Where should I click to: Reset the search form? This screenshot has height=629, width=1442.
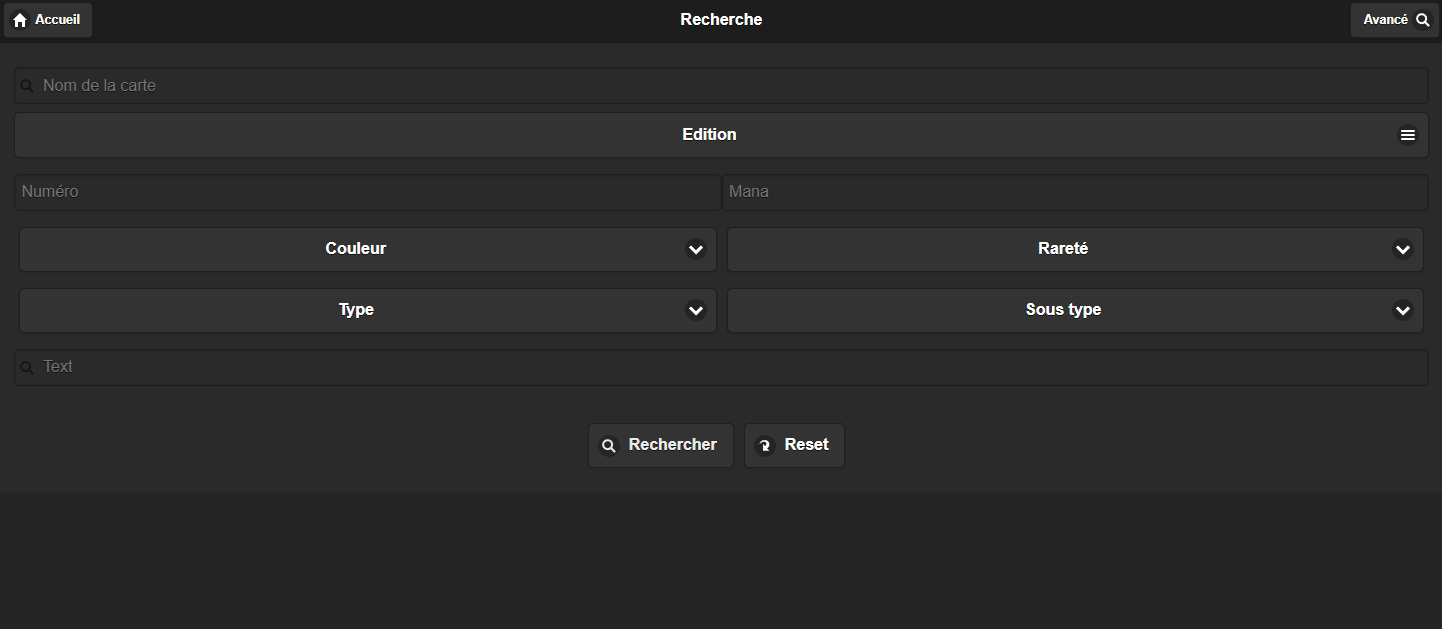point(795,445)
